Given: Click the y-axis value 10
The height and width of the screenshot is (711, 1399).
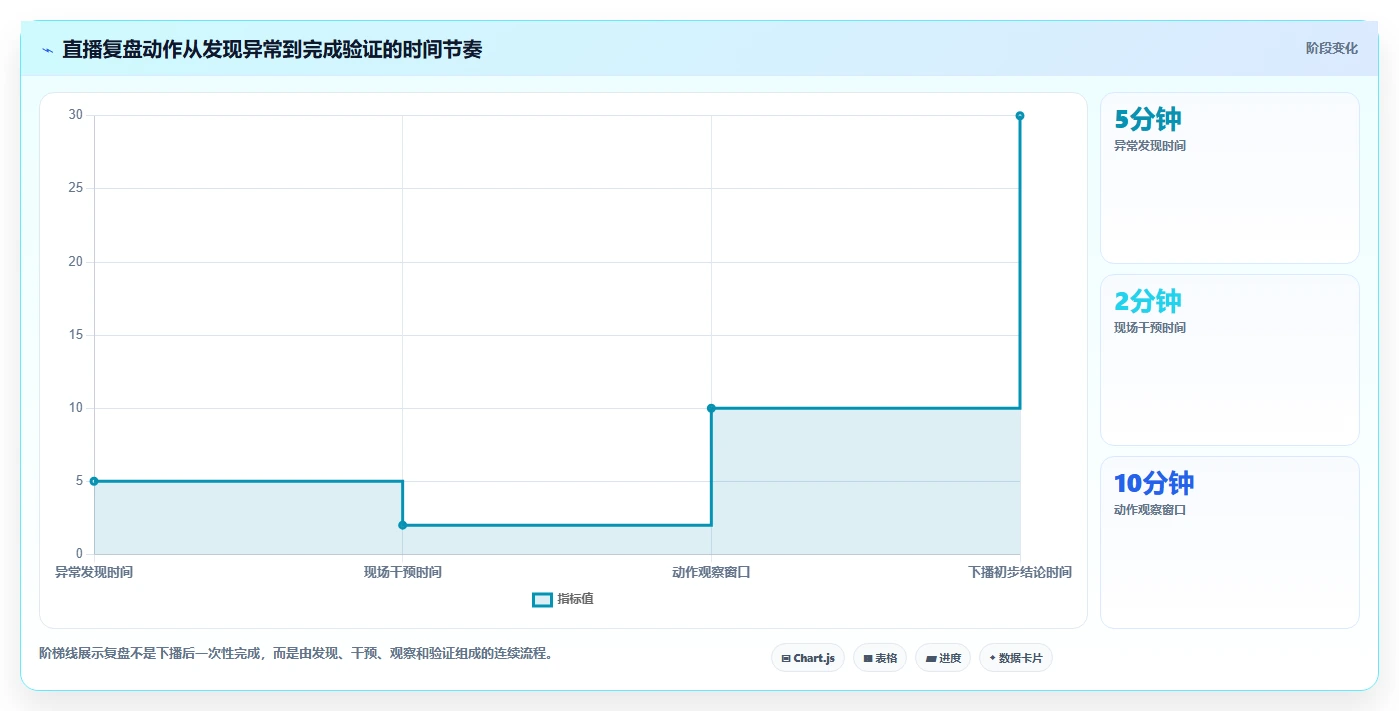Looking at the screenshot, I should (x=76, y=408).
